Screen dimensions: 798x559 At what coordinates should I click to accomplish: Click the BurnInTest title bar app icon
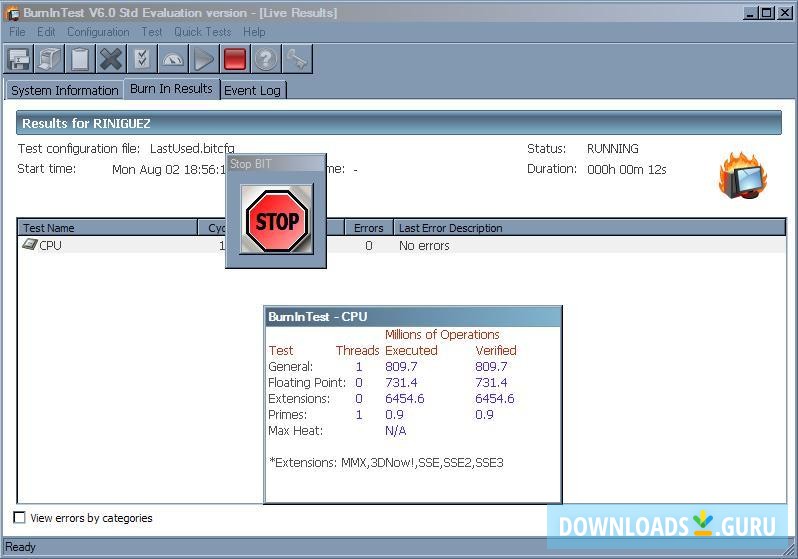pos(11,13)
